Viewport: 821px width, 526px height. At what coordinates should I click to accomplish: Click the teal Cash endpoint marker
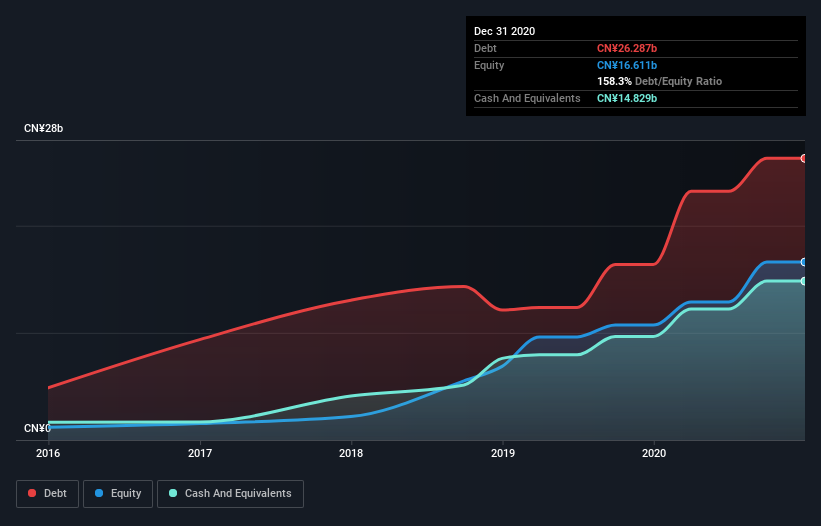pos(804,281)
